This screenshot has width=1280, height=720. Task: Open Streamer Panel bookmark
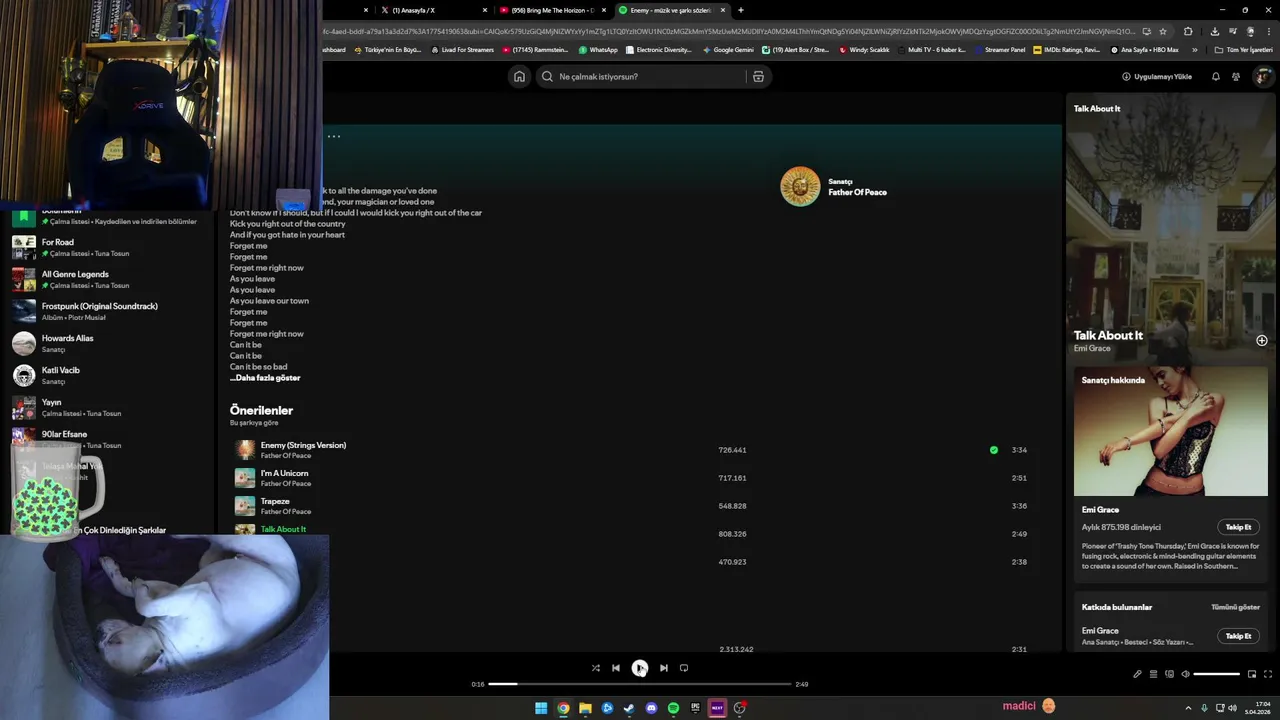click(999, 50)
